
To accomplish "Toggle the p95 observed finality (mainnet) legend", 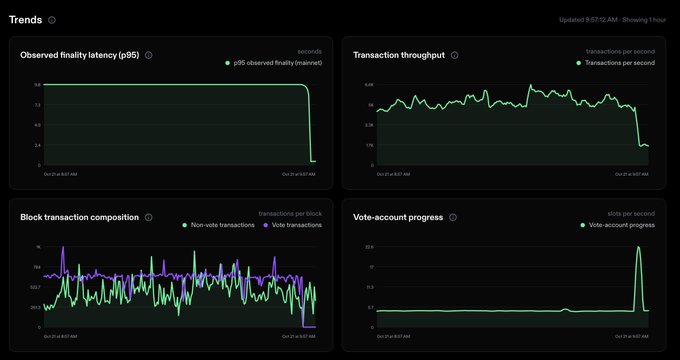I will point(274,63).
